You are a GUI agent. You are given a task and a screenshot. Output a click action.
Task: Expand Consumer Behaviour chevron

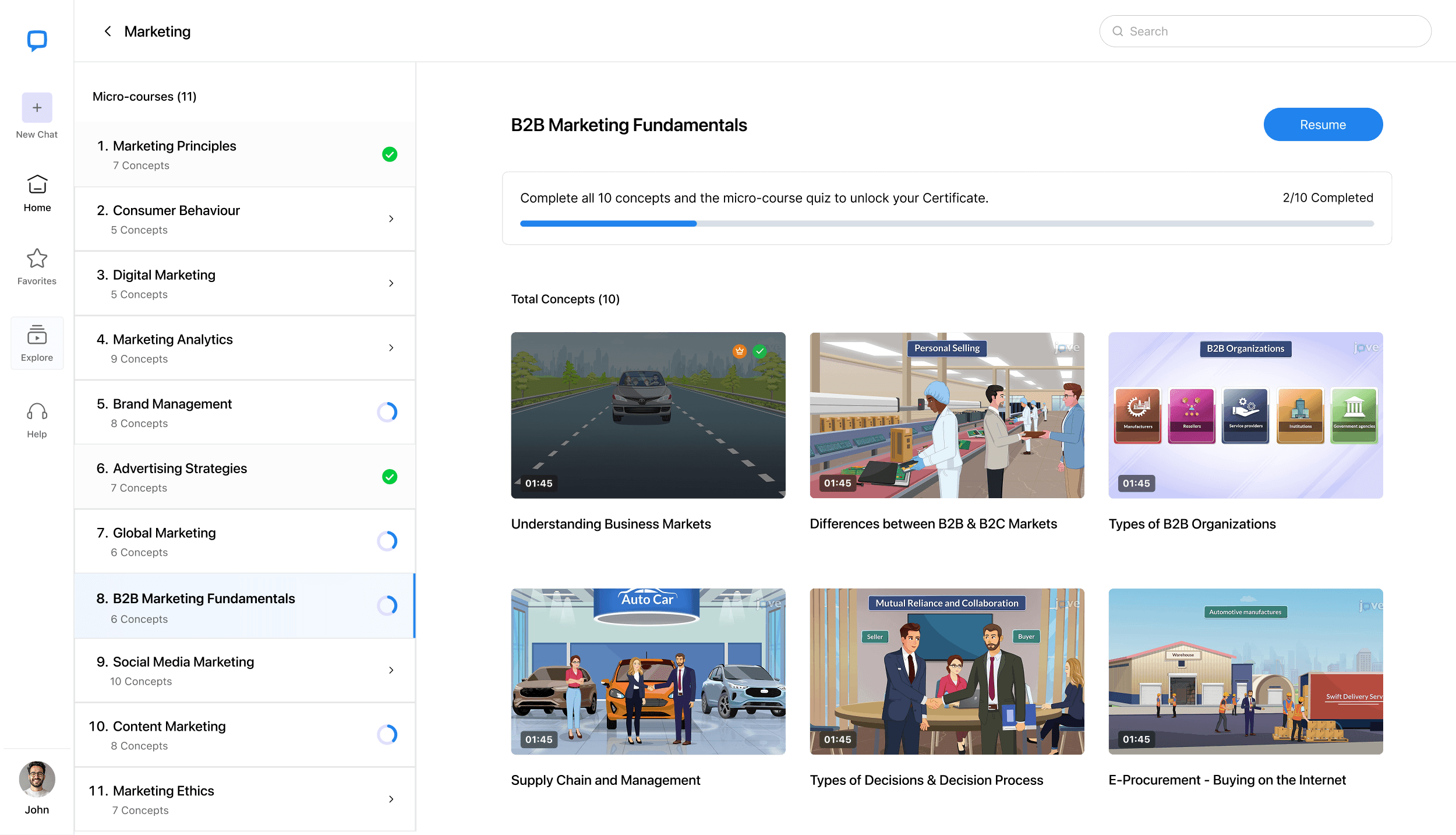coord(391,219)
